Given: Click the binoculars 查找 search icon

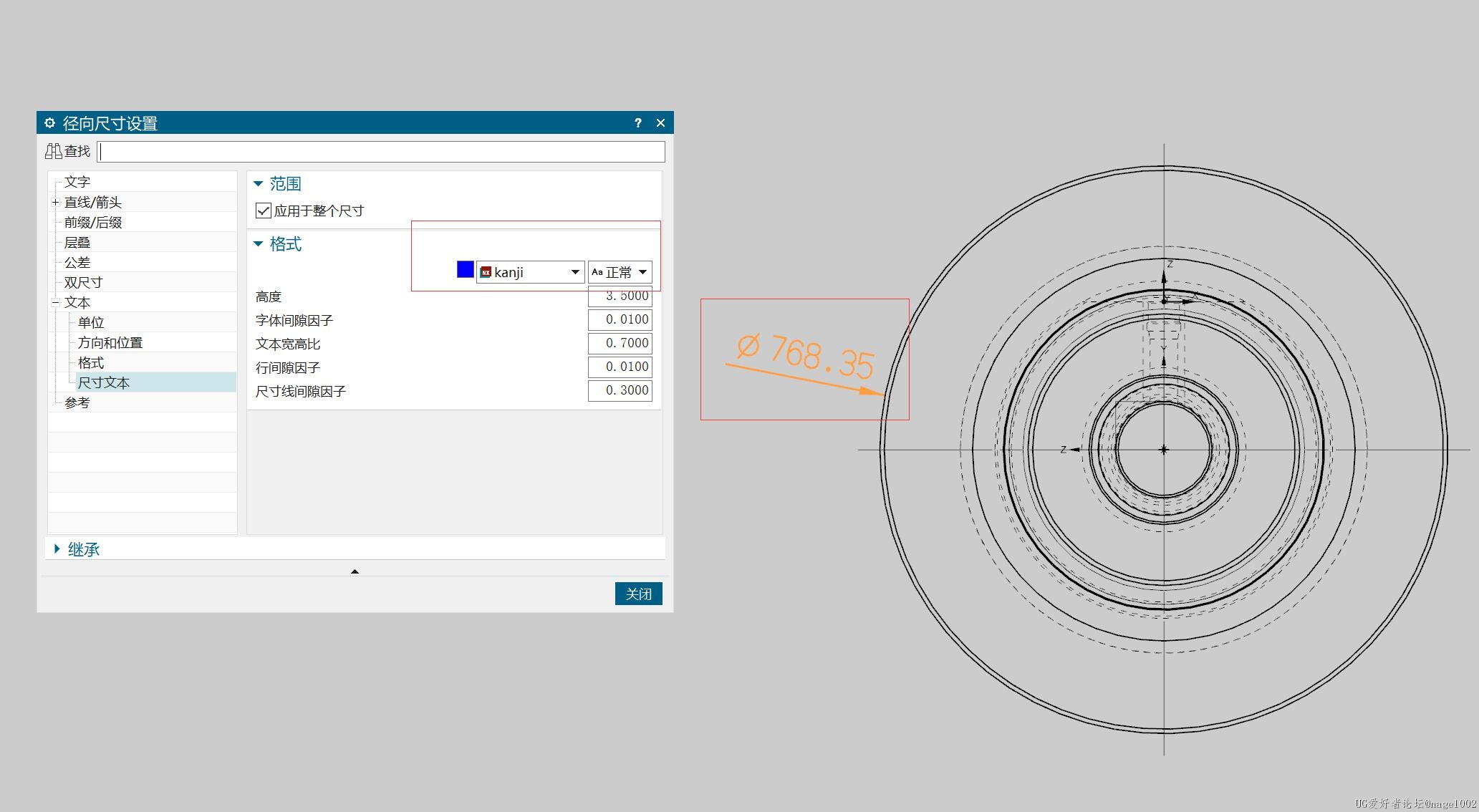Looking at the screenshot, I should (54, 151).
